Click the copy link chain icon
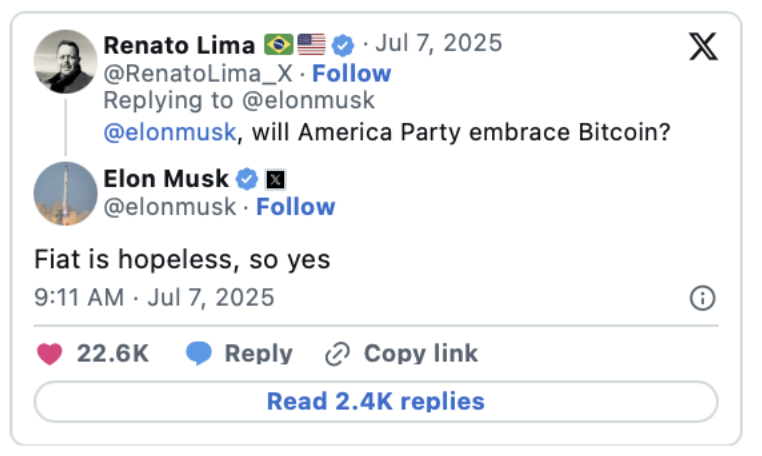Viewport: 762px width, 456px height. tap(337, 354)
